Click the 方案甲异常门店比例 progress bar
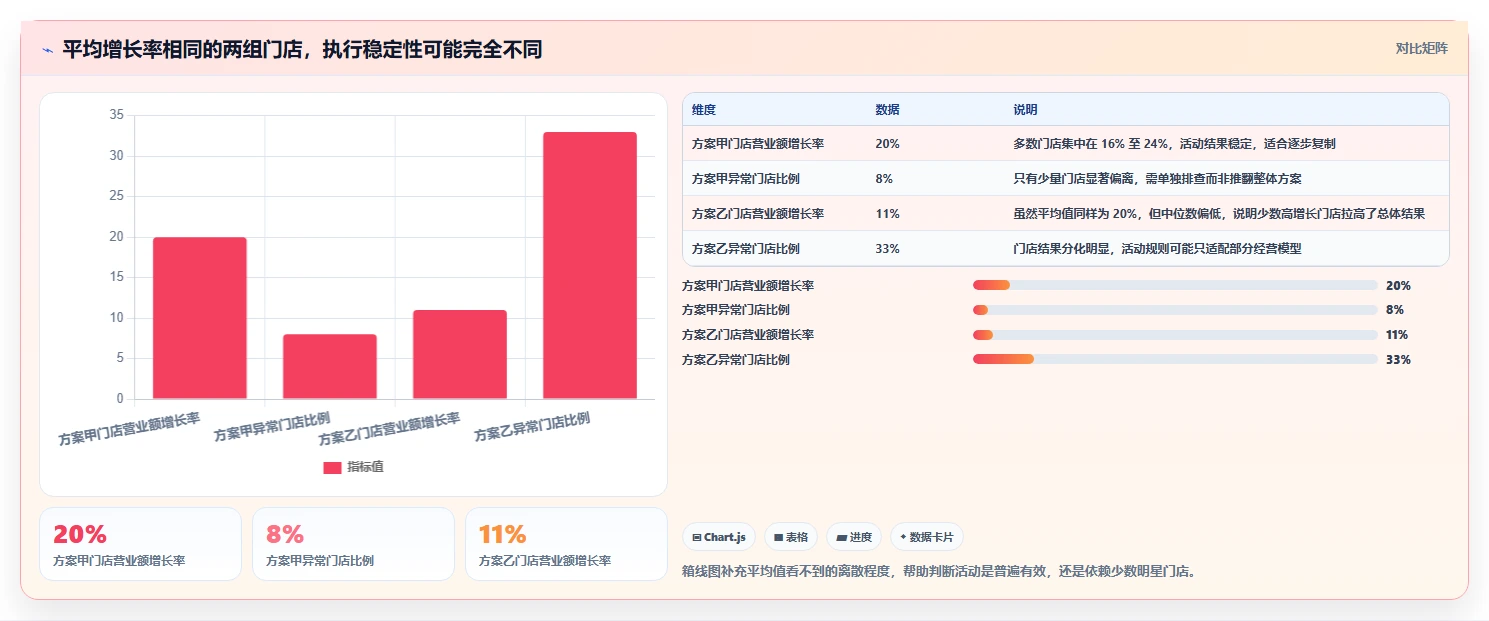 click(x=1175, y=310)
